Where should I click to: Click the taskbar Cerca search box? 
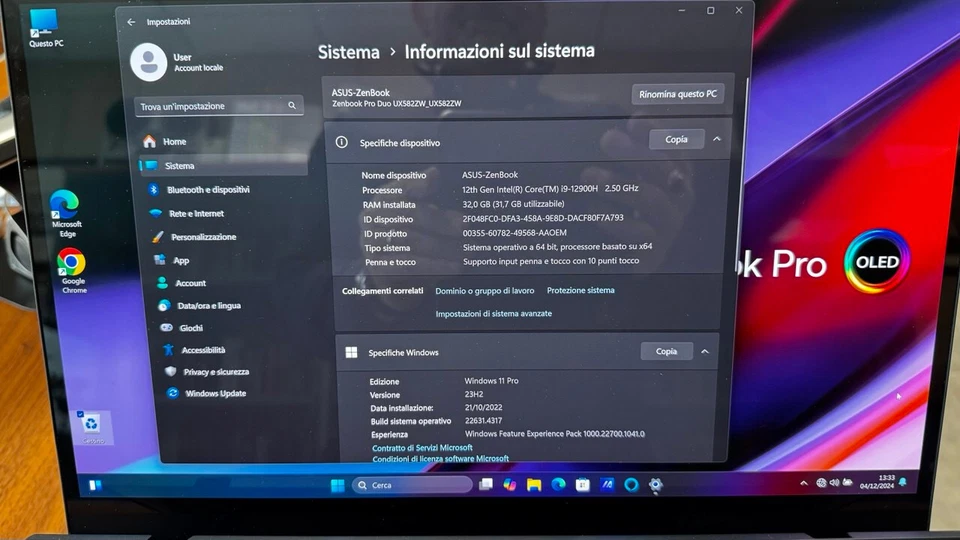click(x=412, y=485)
